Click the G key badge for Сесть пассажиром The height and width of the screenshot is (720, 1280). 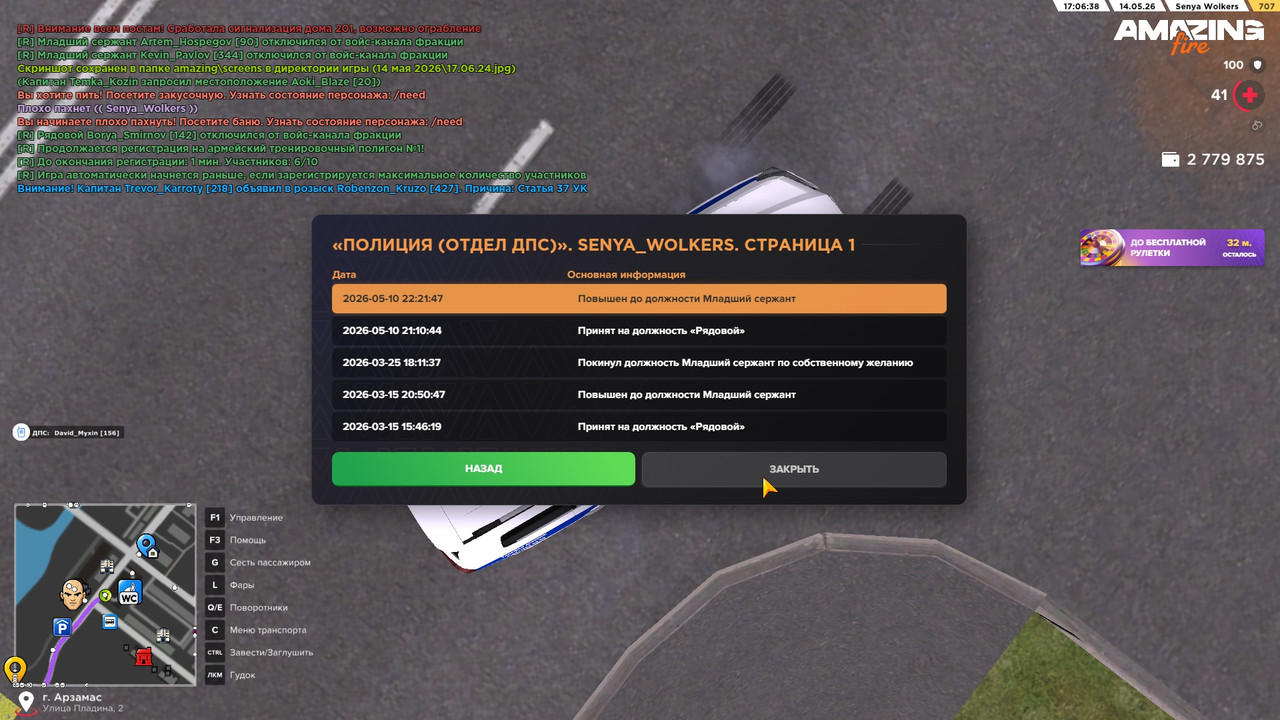(215, 562)
